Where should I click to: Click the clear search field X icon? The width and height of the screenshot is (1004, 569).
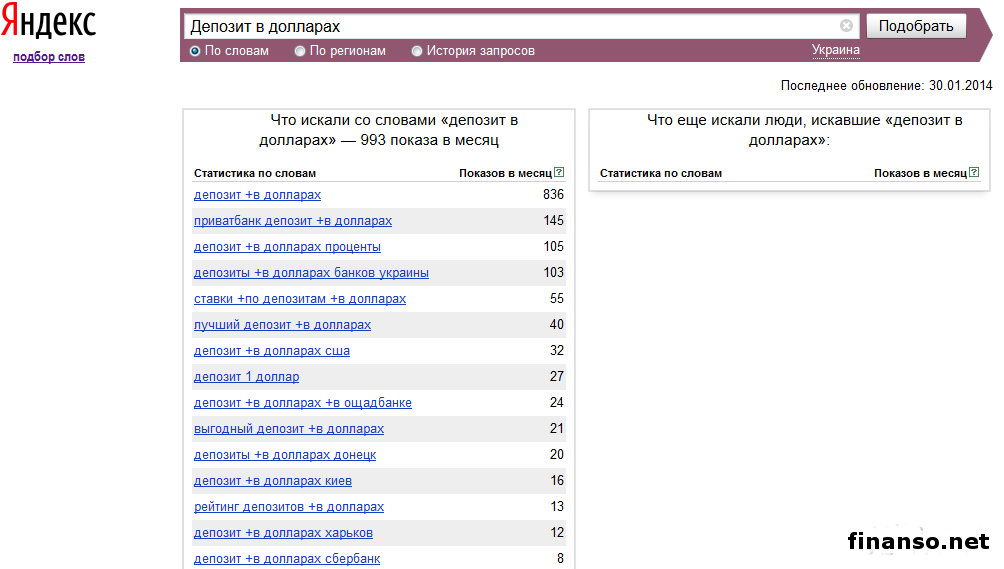[847, 26]
